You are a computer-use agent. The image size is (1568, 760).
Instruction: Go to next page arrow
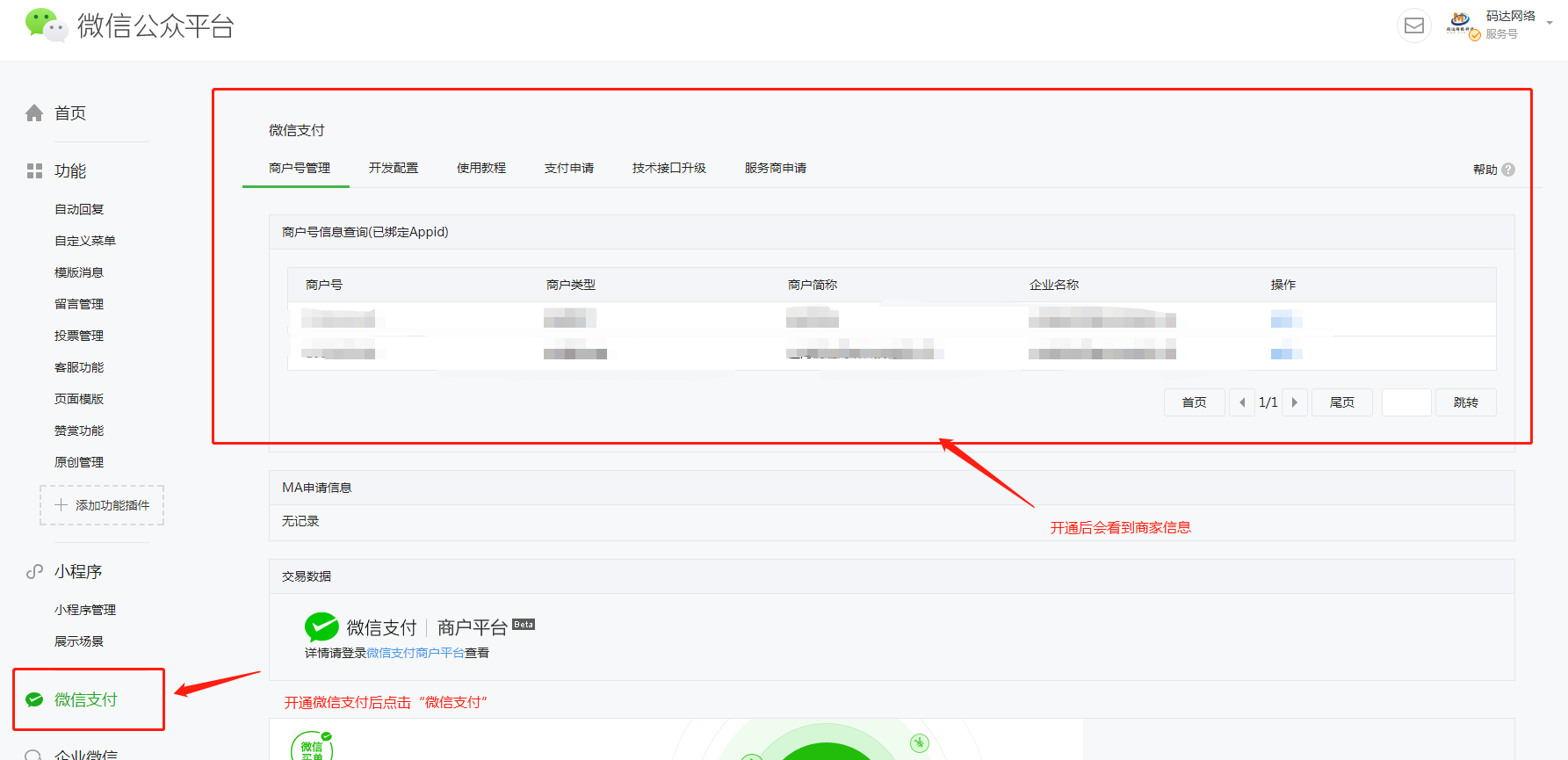(1295, 402)
